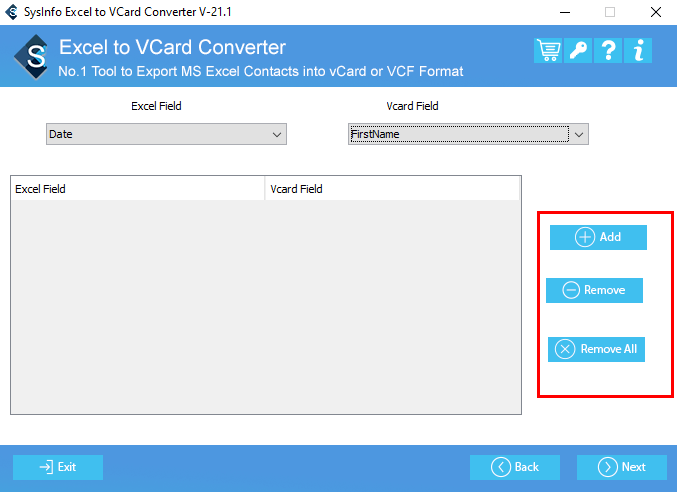
Task: Open help via question mark icon
Action: (x=608, y=50)
